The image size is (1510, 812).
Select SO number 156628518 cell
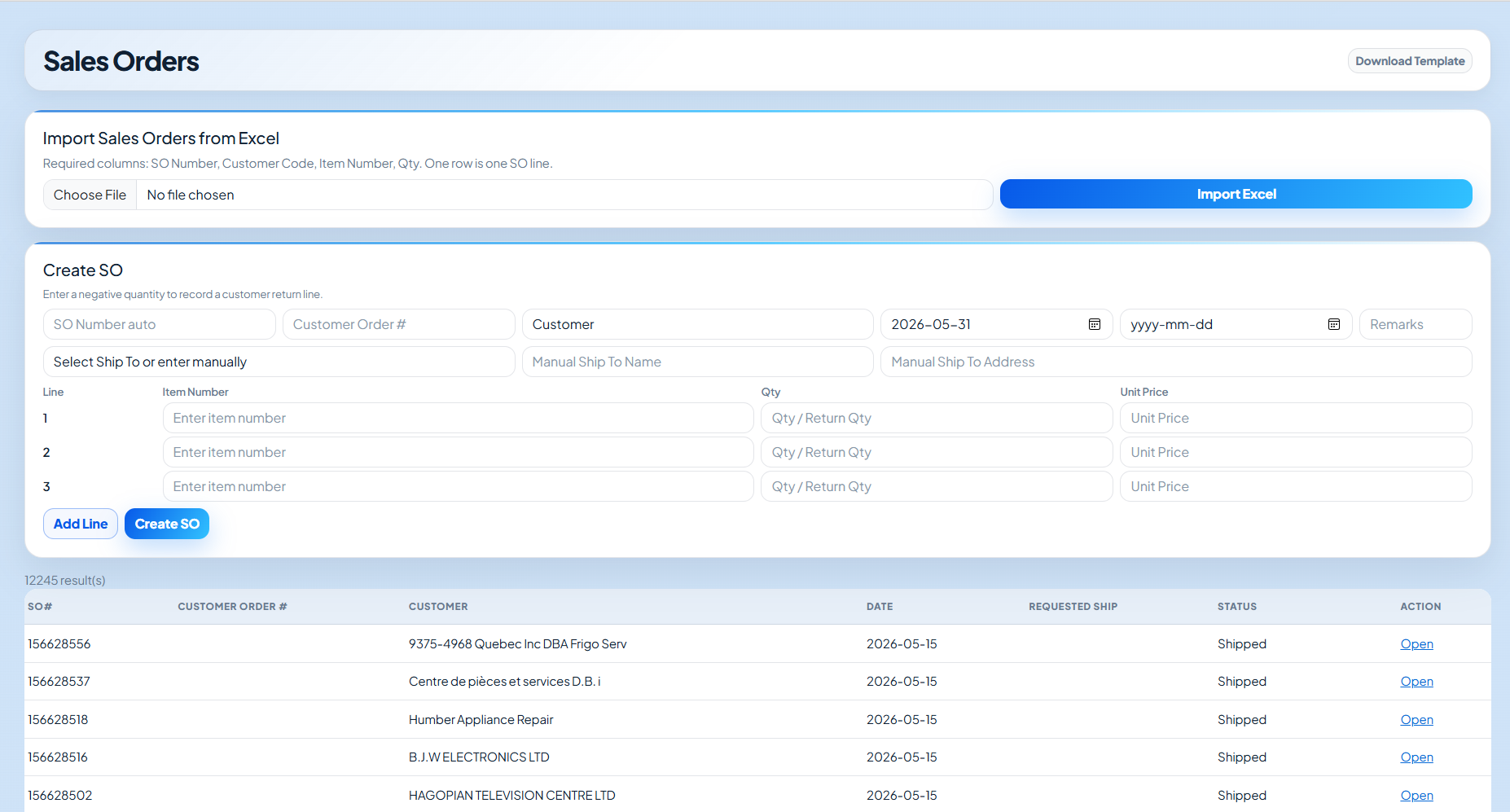(58, 720)
